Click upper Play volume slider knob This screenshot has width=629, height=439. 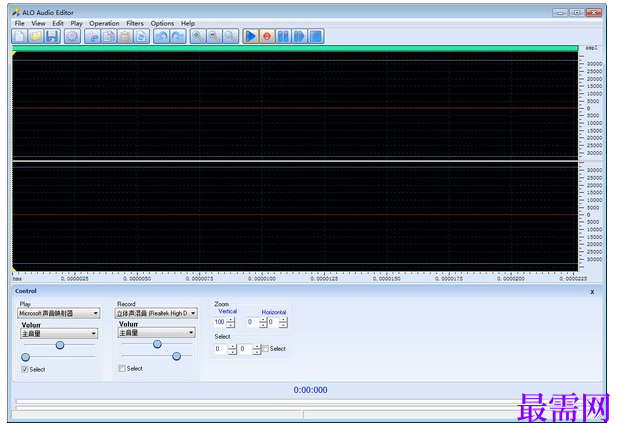coord(60,345)
